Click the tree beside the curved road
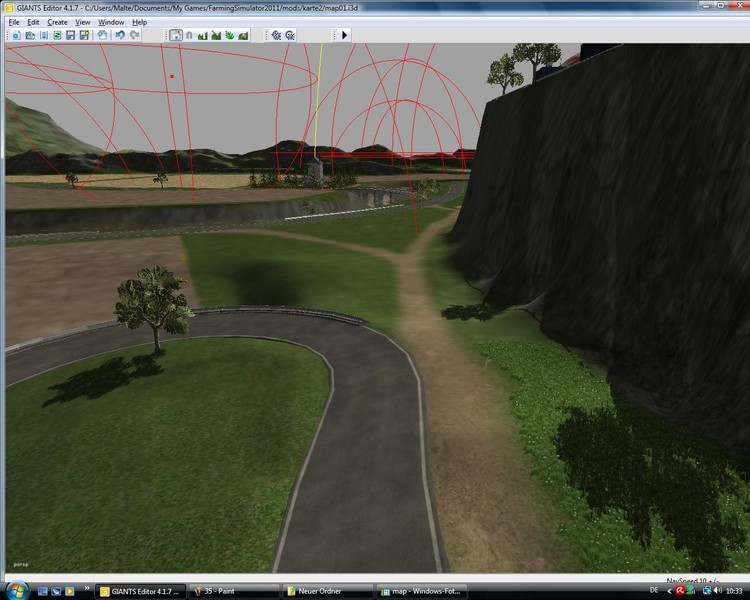The image size is (750, 600). pyautogui.click(x=153, y=309)
